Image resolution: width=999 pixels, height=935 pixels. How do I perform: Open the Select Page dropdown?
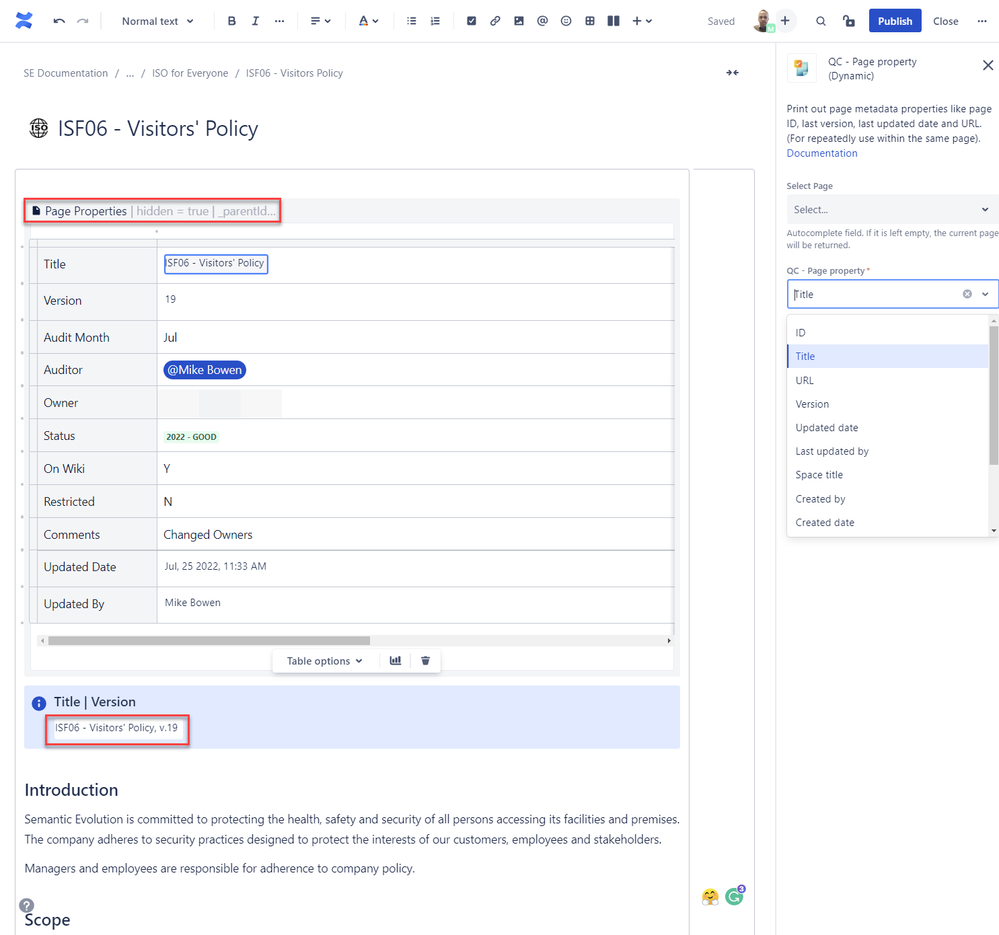point(892,210)
